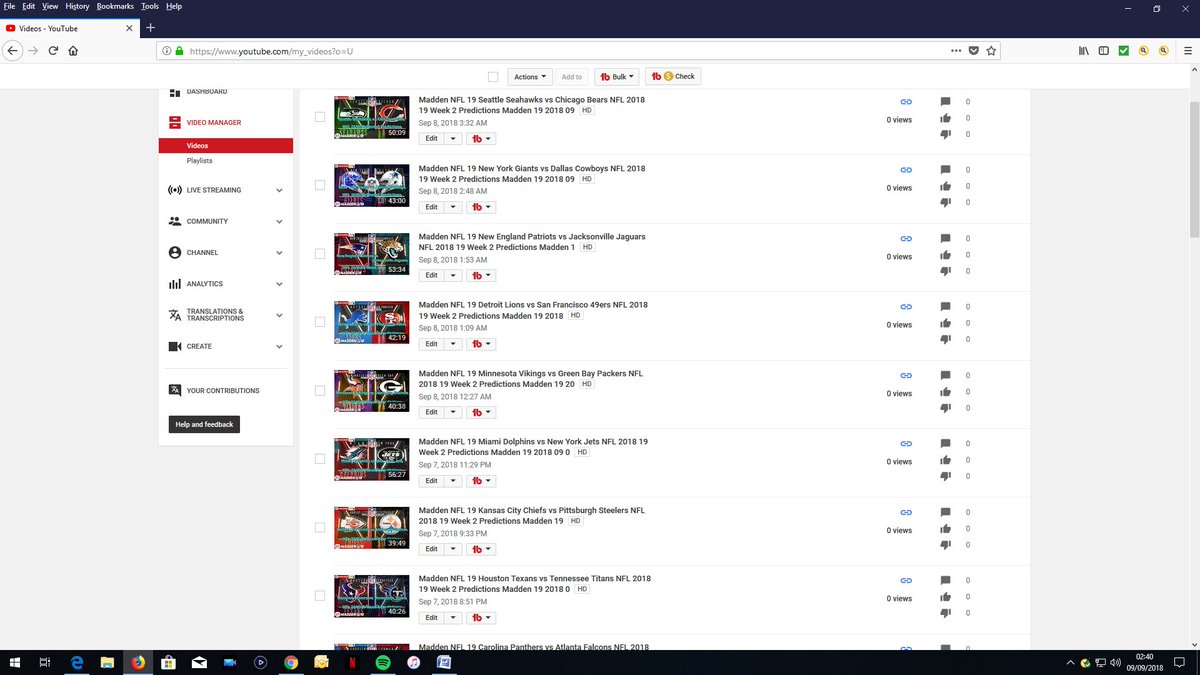Open the Houston Texans vs Titans thumbnail

[x=372, y=595]
